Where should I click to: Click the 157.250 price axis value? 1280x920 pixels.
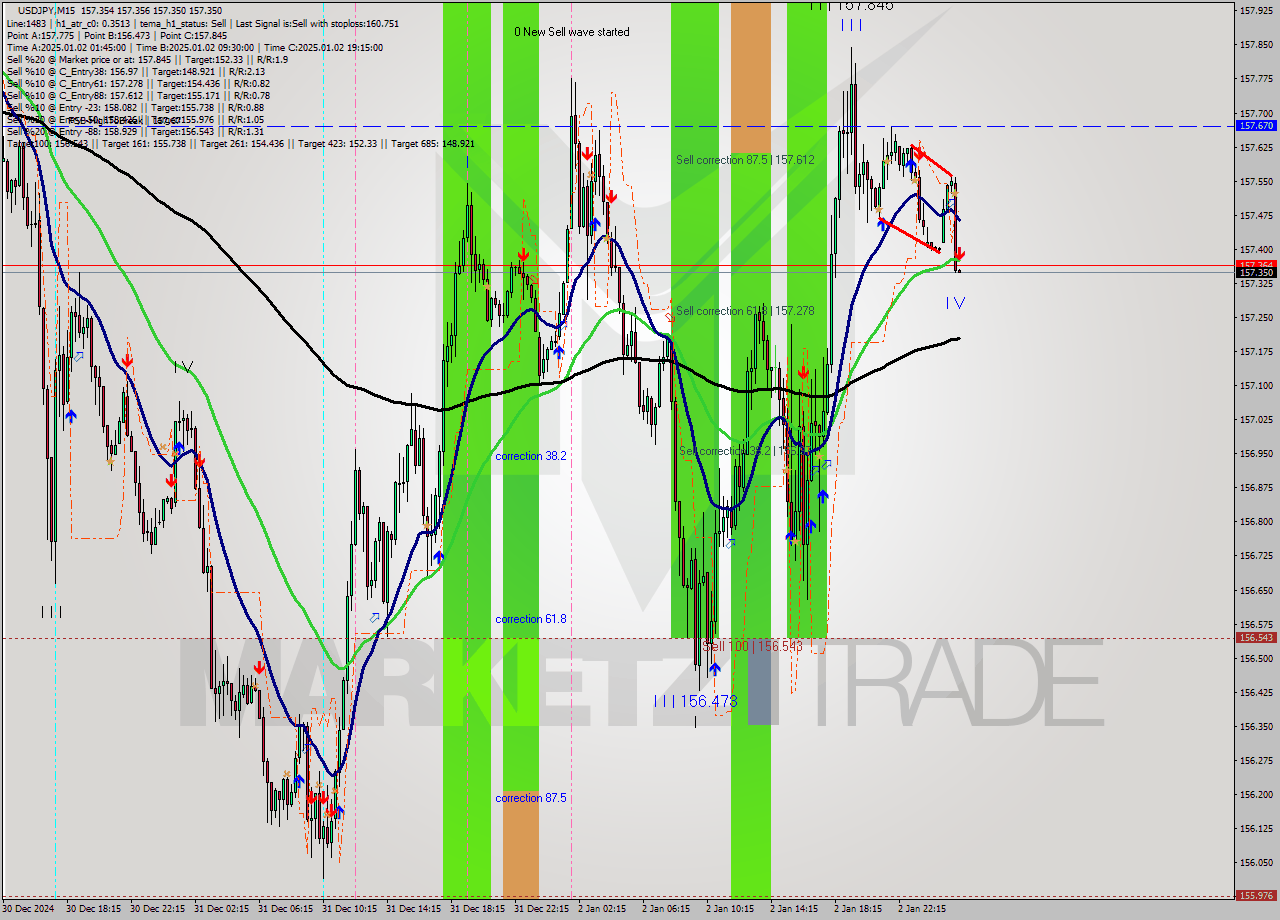pyautogui.click(x=1256, y=317)
